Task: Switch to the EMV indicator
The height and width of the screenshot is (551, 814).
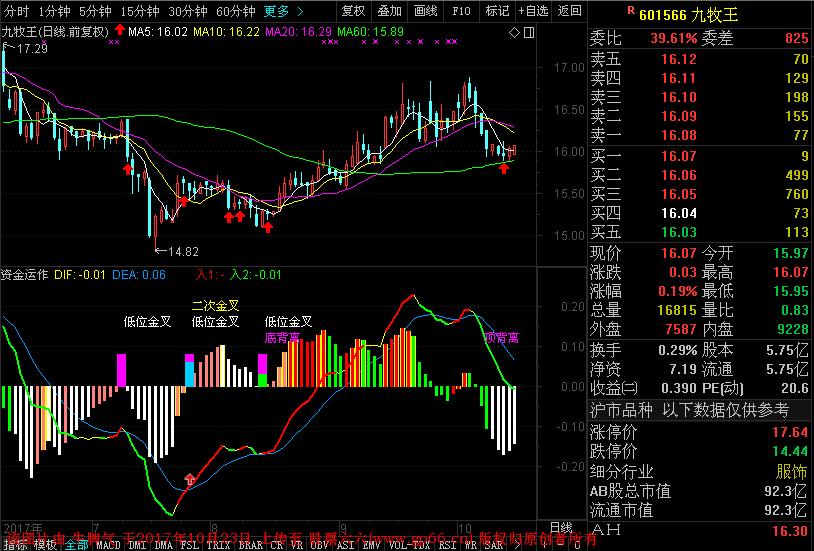Action: click(x=372, y=545)
